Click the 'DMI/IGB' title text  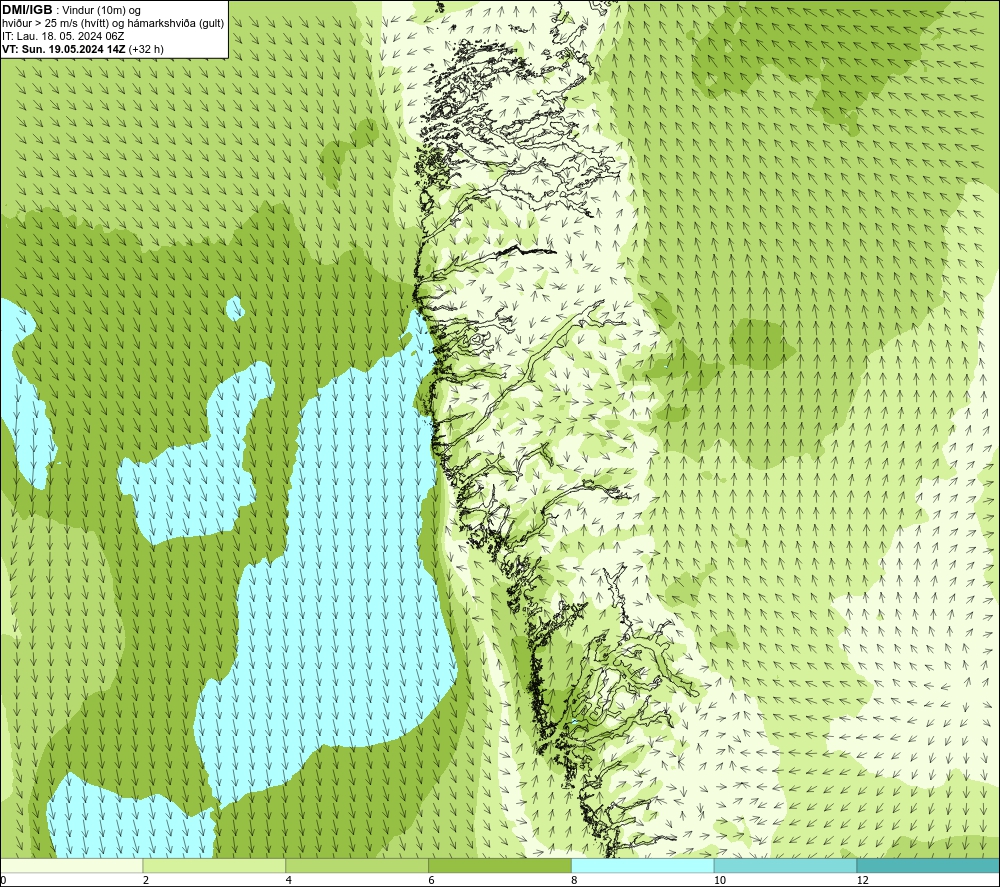pos(27,10)
